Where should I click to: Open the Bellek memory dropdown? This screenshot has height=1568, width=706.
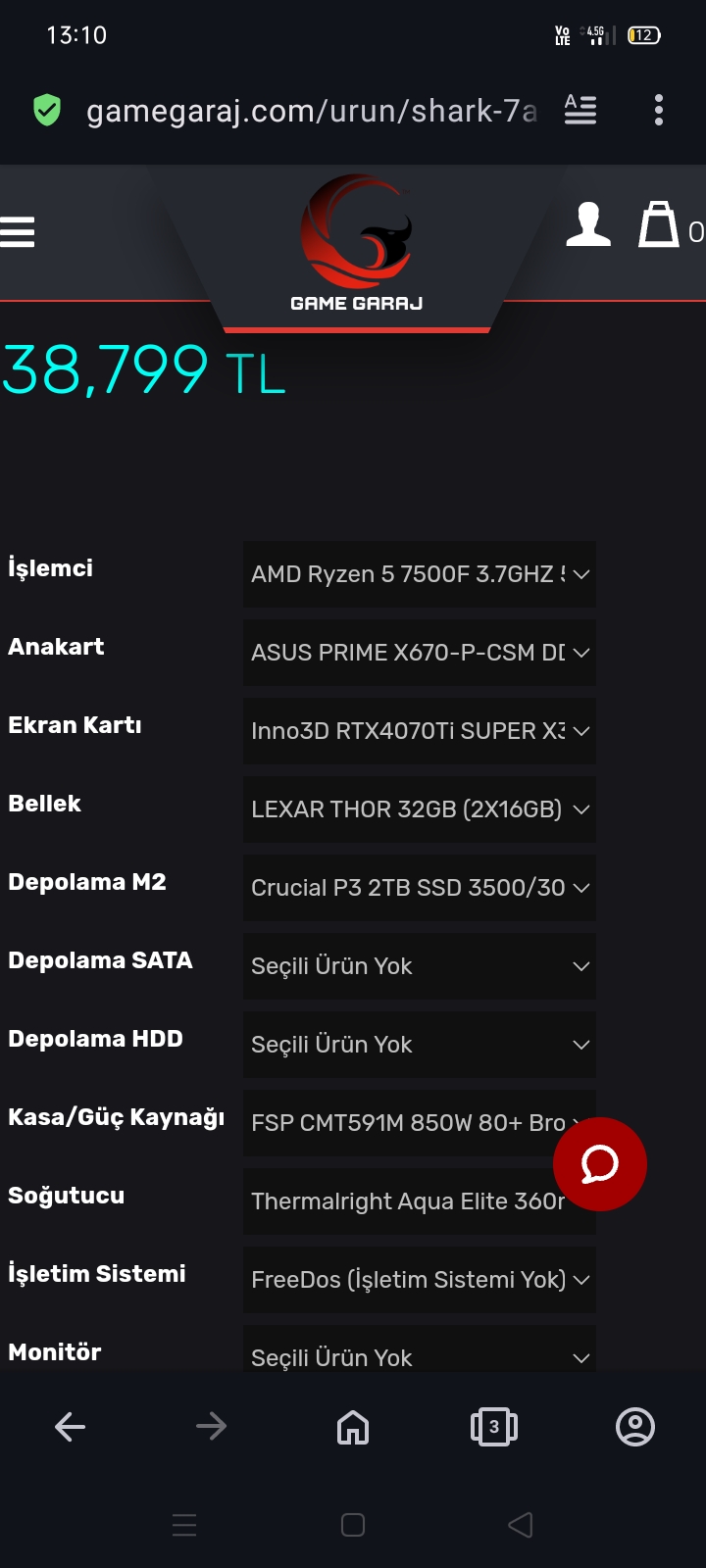coord(420,809)
